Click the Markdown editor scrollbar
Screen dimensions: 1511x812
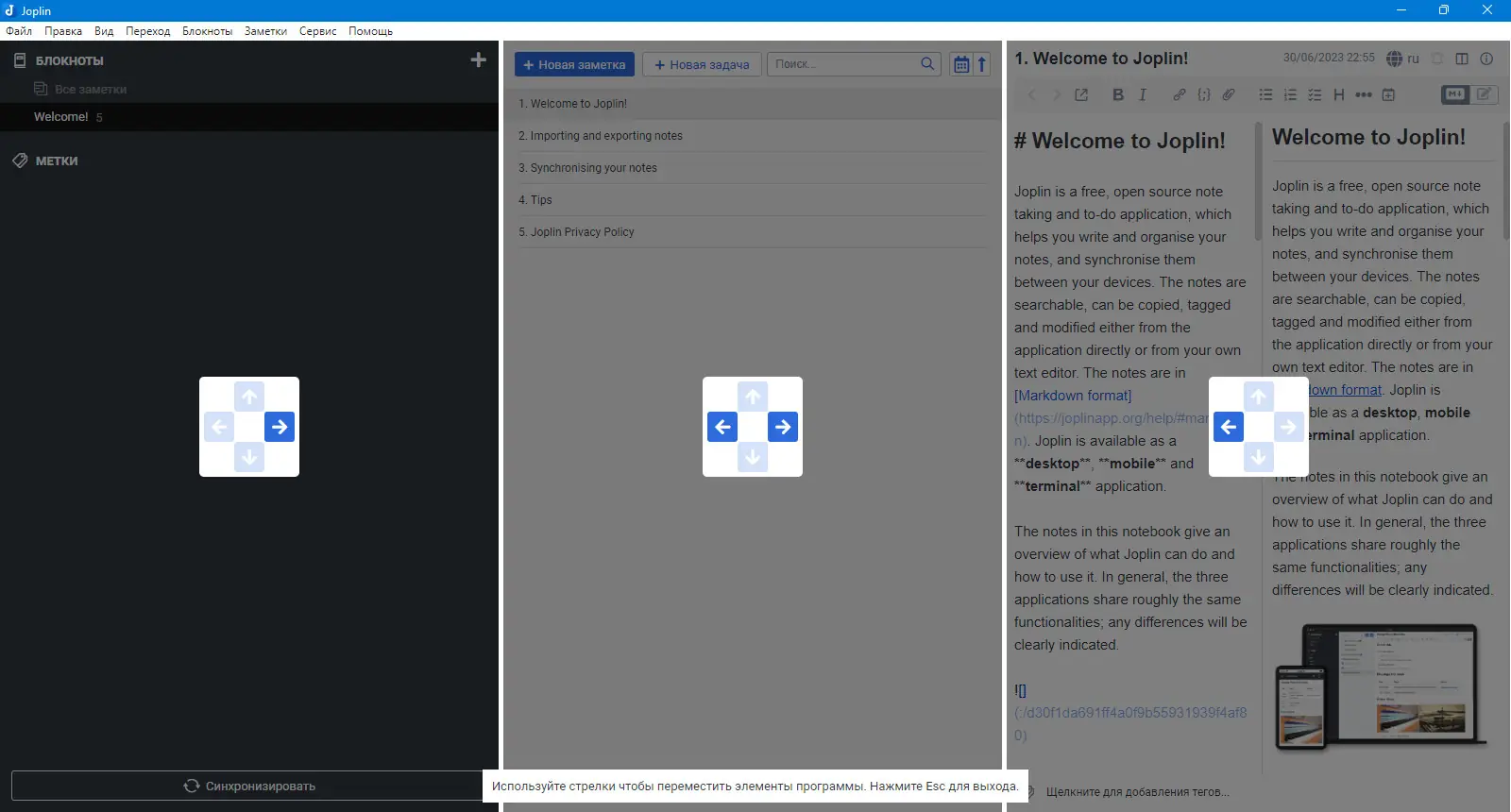1258,181
